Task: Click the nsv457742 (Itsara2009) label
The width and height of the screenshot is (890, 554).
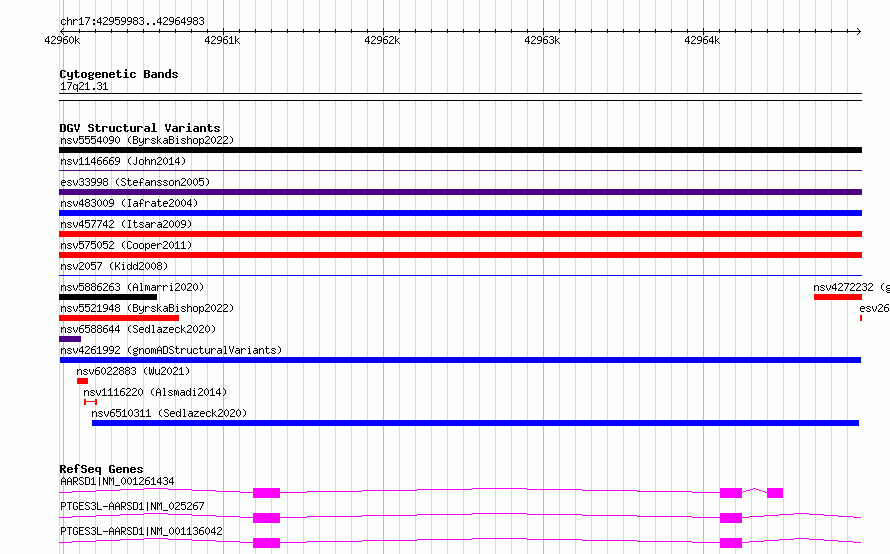Action: (126, 224)
